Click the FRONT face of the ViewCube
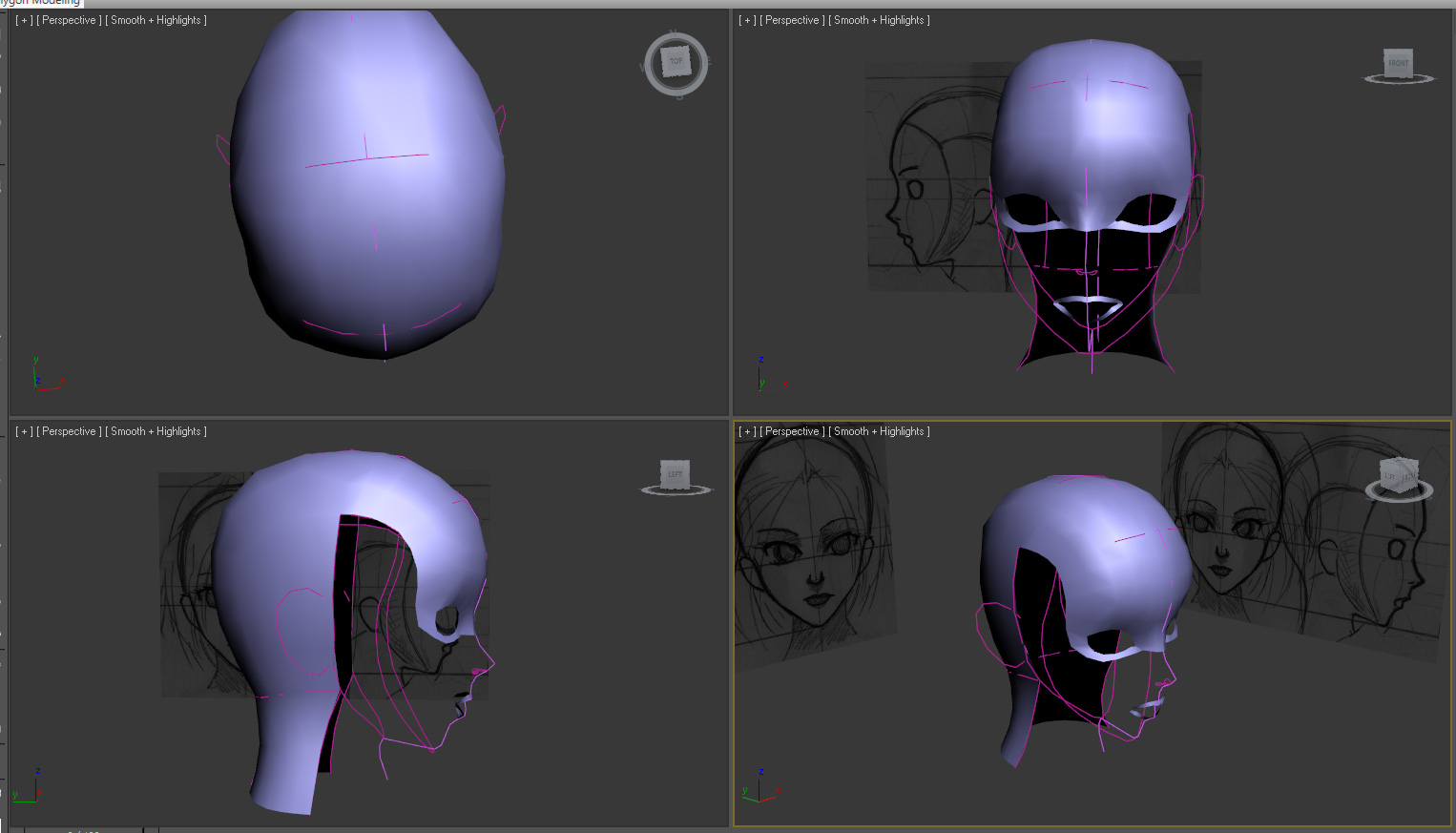Screen dimensions: 1456x833 click(1398, 63)
